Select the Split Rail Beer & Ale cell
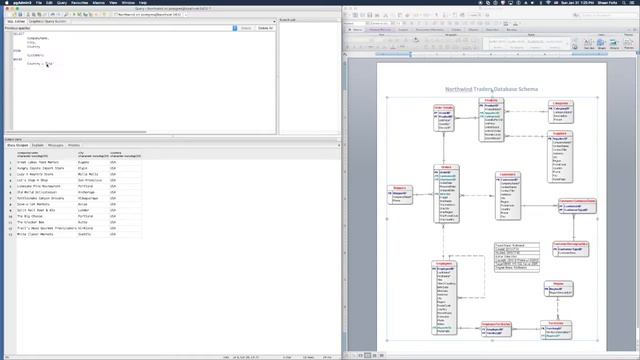The image size is (640, 360). point(46,210)
